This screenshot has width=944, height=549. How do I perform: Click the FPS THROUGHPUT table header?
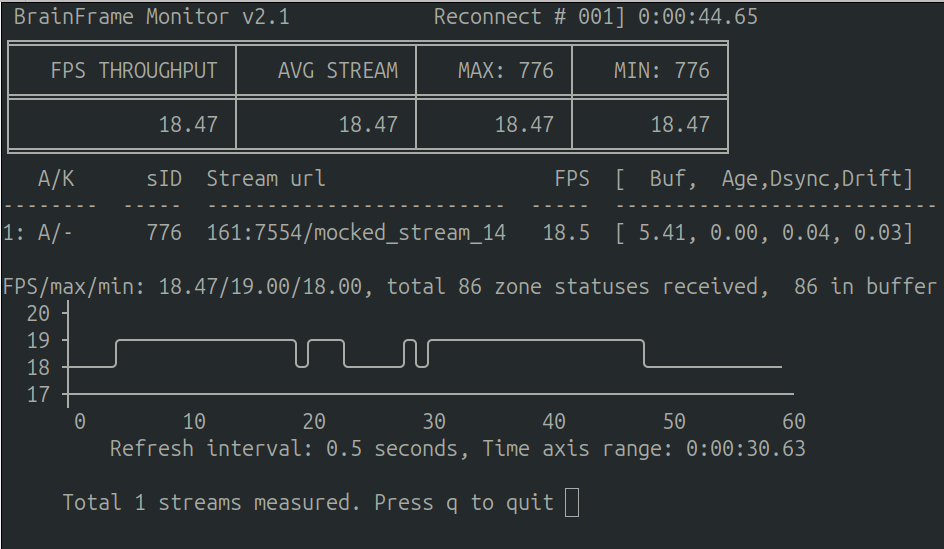click(134, 70)
